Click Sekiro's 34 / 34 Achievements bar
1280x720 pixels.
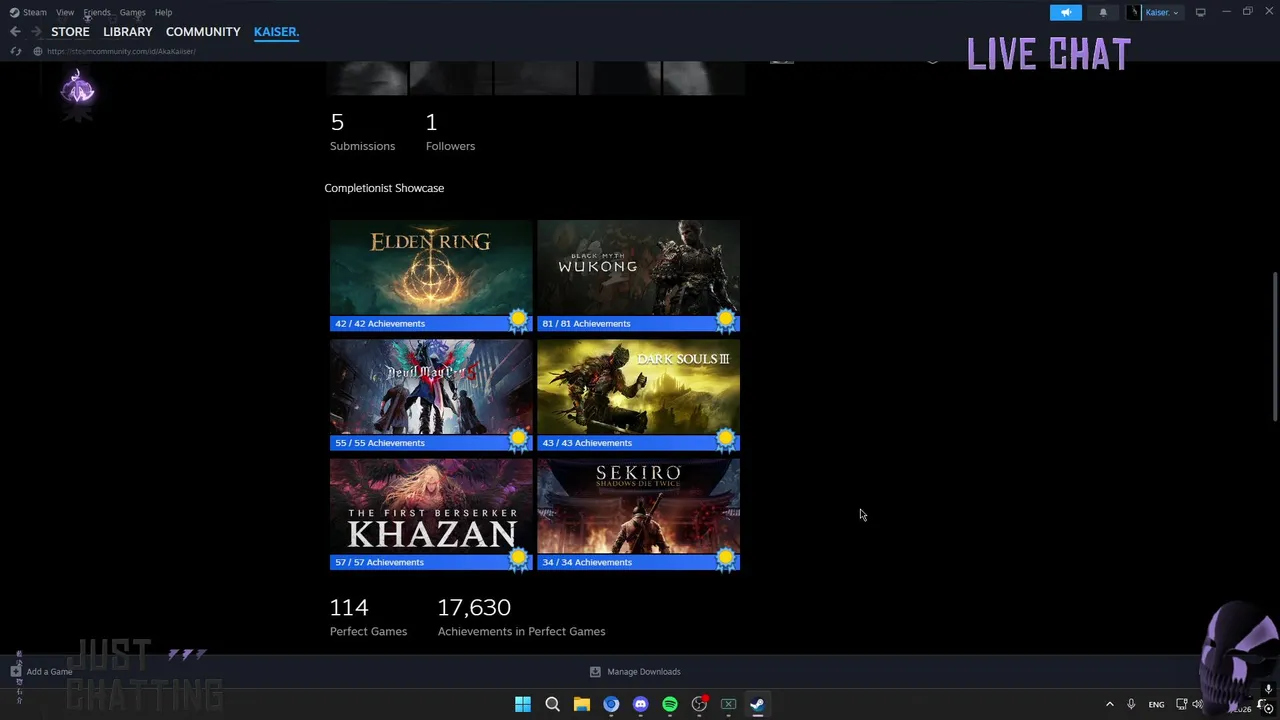638,562
